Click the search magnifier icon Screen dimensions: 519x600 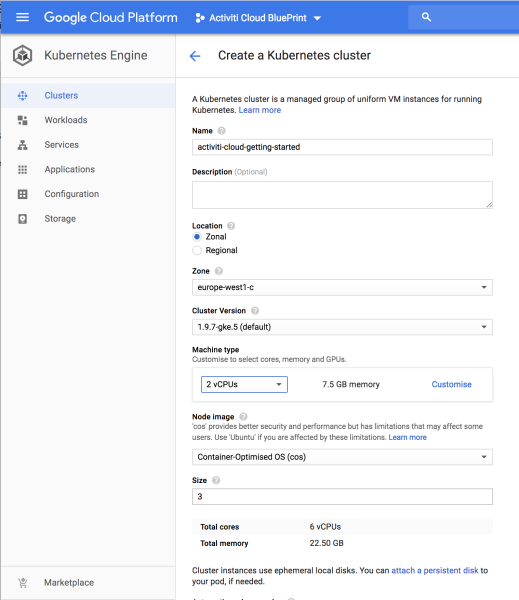click(426, 17)
